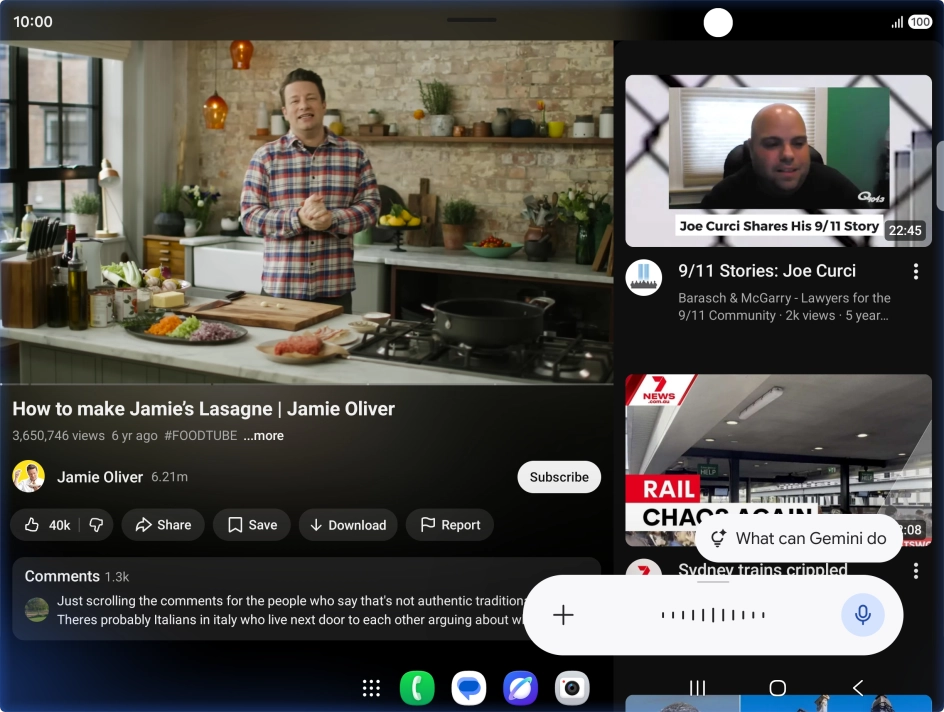The image size is (944, 712).
Task: Tap the Gemini voice waveform
Action: 713,614
